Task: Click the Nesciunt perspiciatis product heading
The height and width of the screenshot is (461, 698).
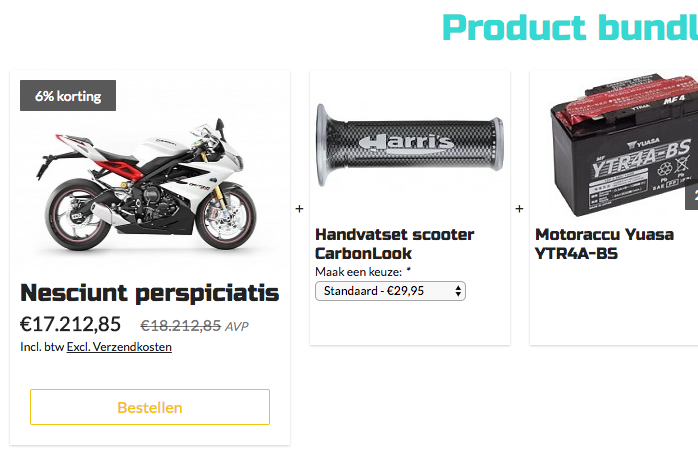Action: [150, 293]
